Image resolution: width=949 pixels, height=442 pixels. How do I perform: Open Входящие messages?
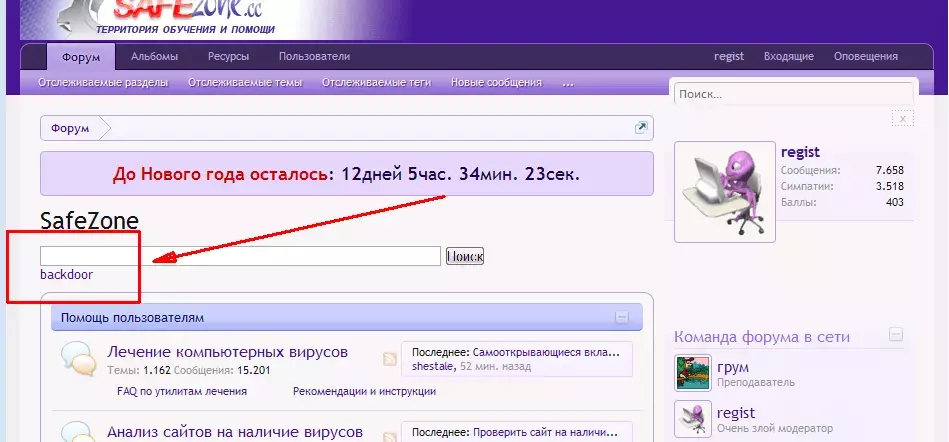788,57
